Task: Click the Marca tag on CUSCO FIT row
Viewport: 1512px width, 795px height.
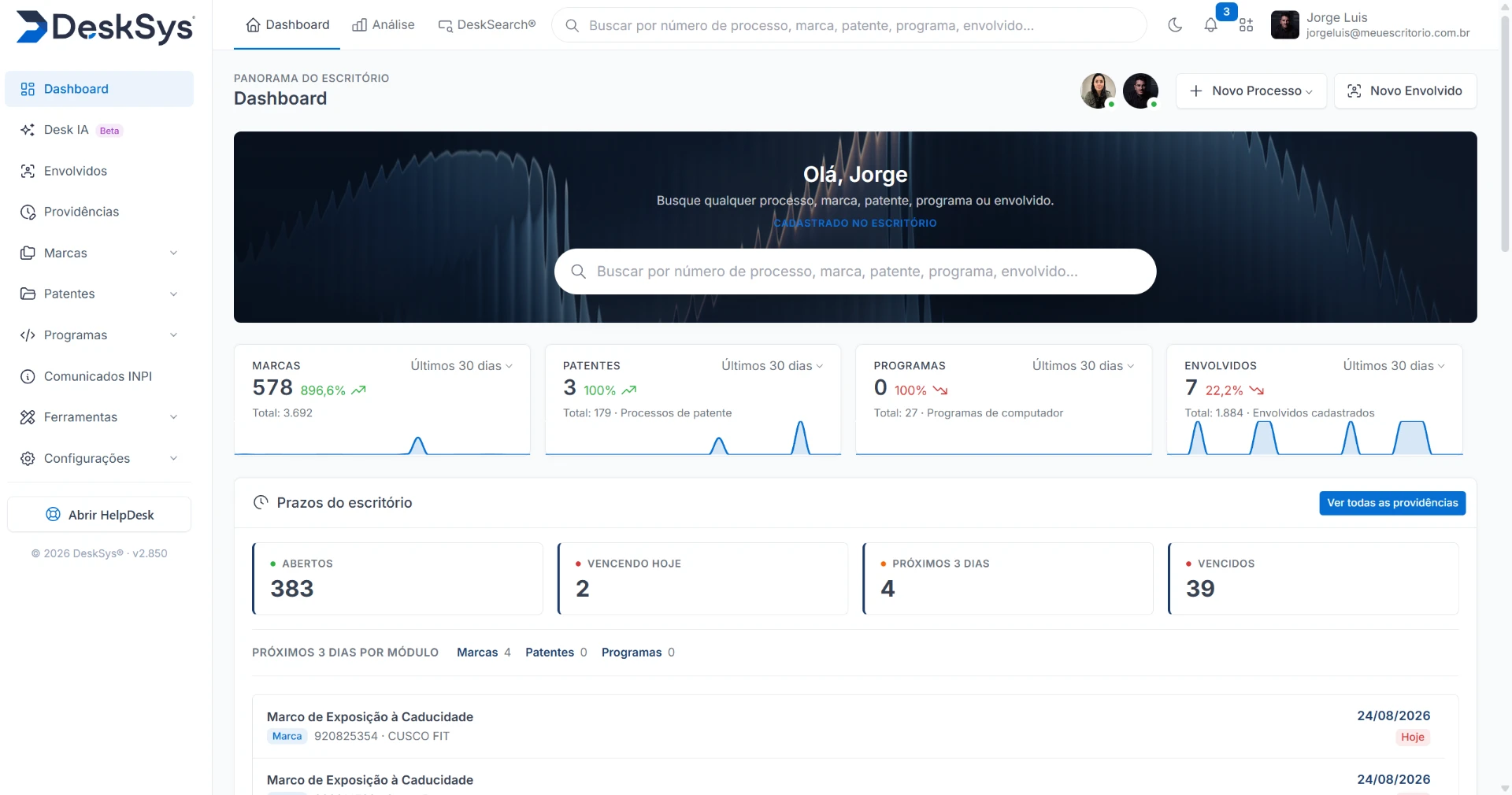Action: pyautogui.click(x=287, y=737)
